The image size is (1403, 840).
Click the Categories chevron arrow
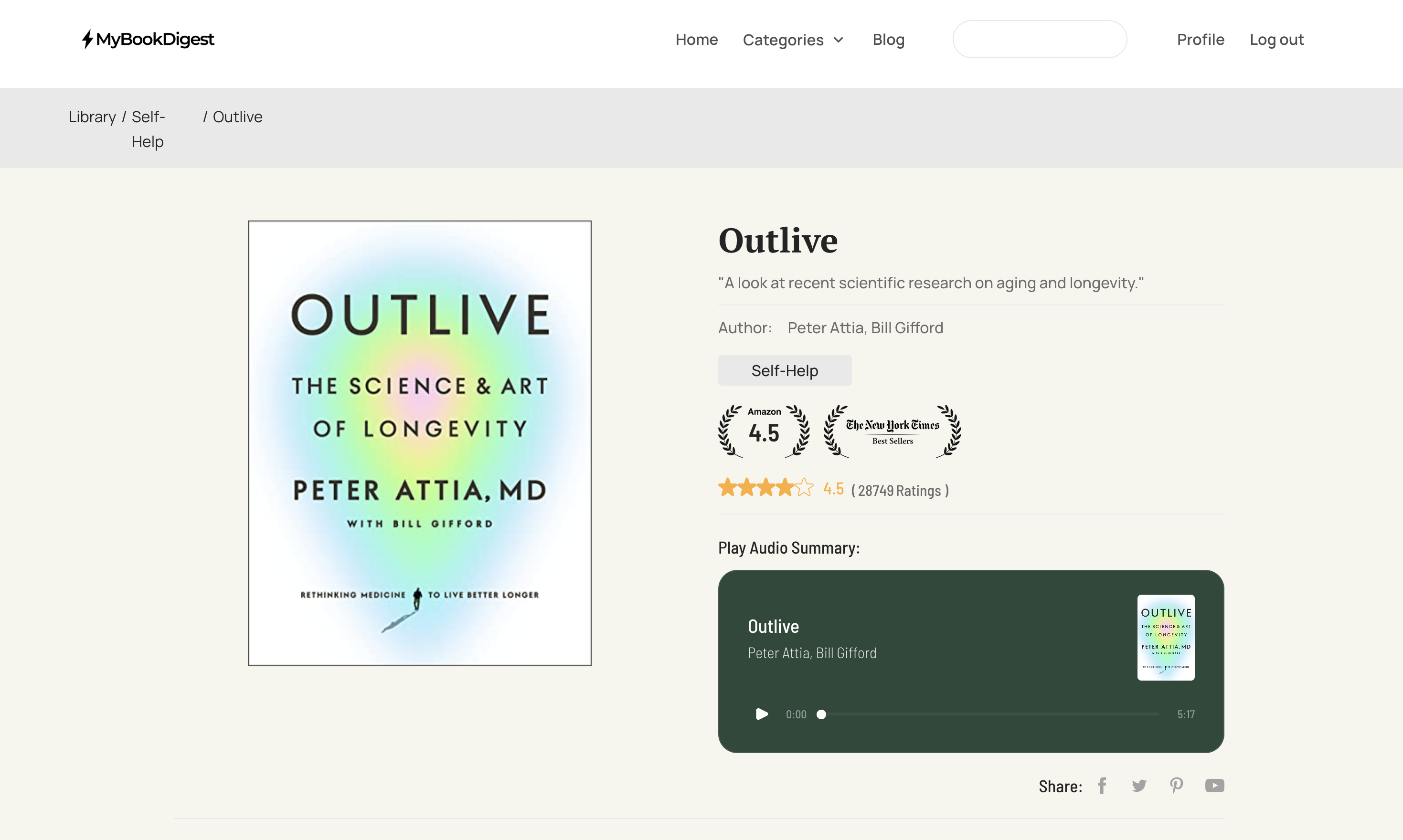[x=839, y=40]
